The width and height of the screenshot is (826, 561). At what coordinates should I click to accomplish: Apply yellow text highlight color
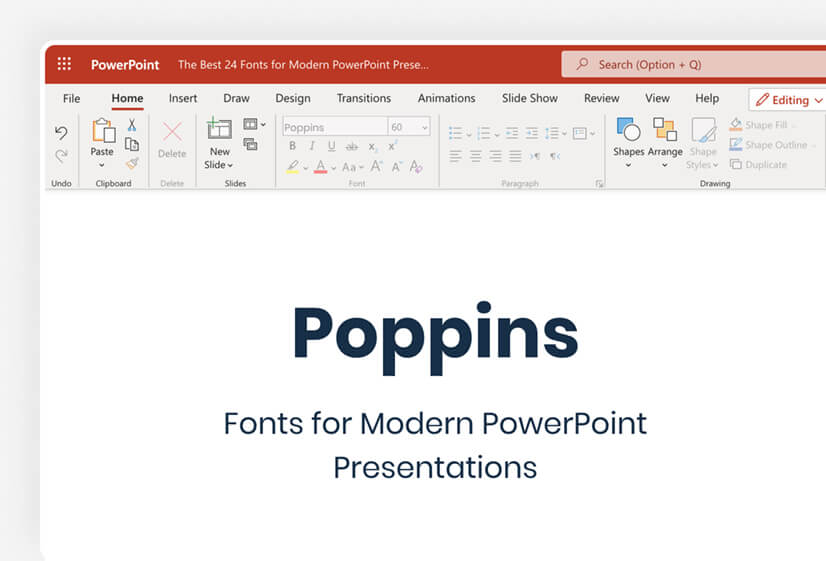(x=292, y=167)
